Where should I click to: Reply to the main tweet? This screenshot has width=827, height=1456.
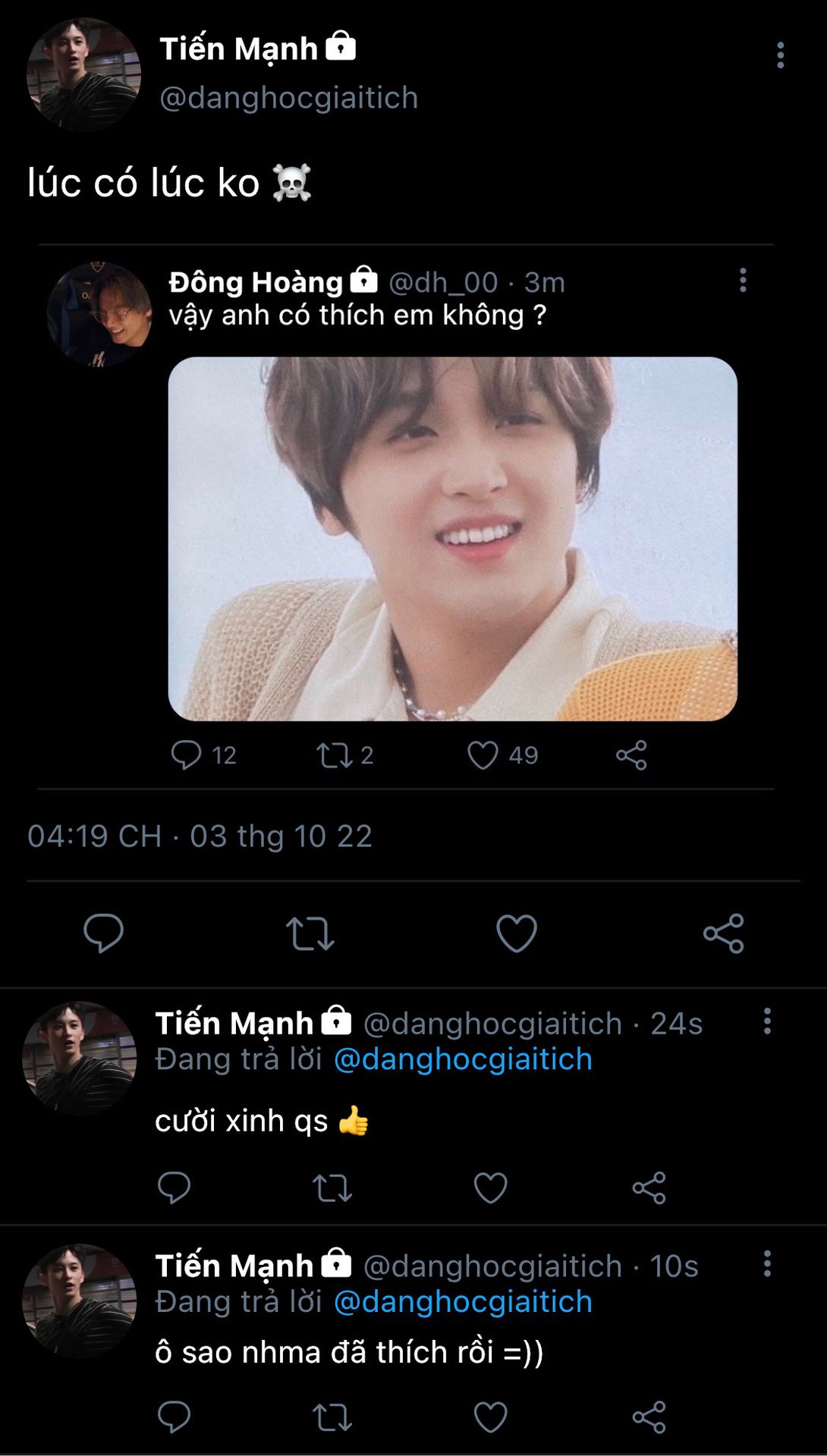103,933
